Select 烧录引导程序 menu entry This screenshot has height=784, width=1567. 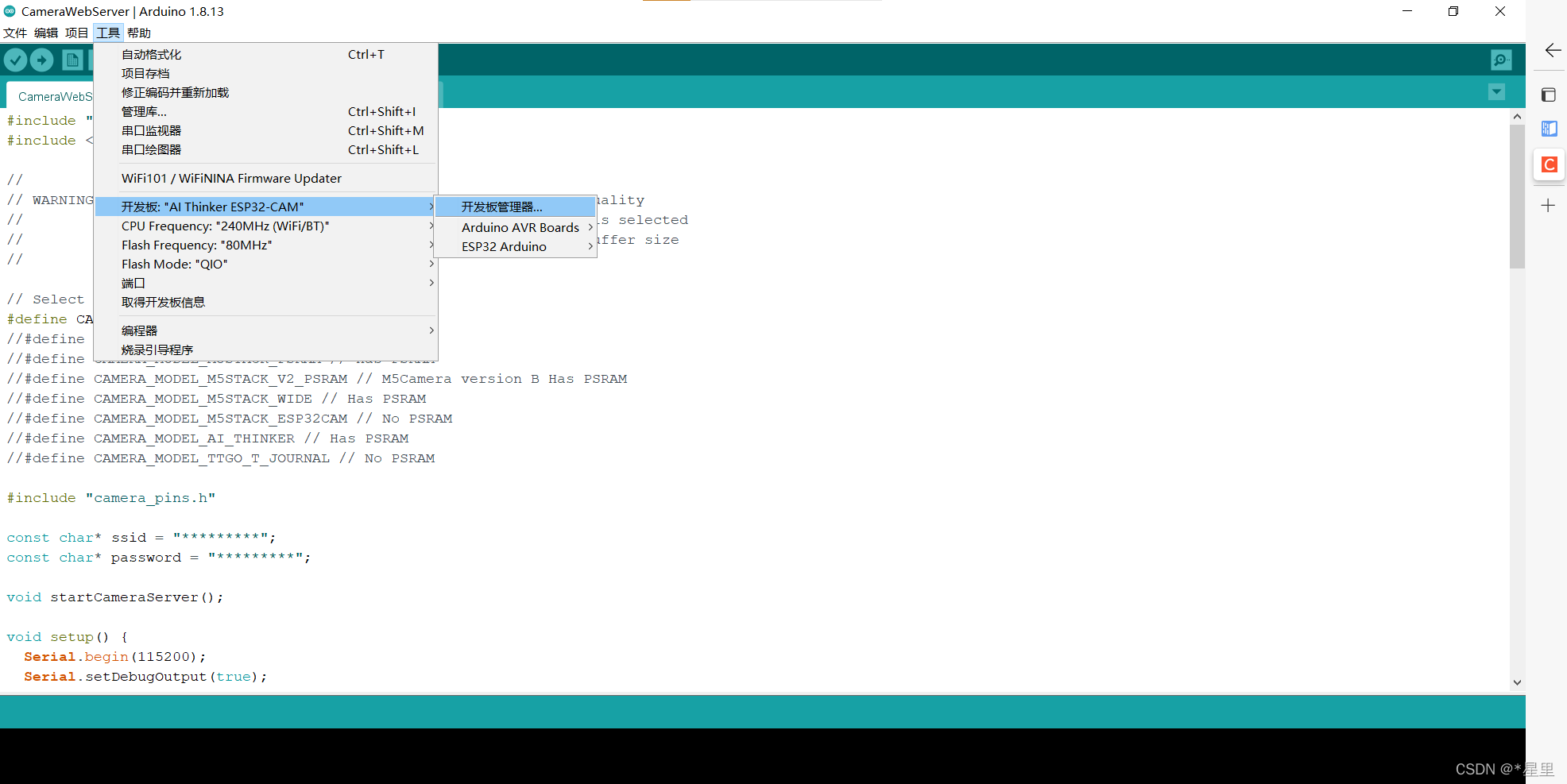[x=265, y=350]
